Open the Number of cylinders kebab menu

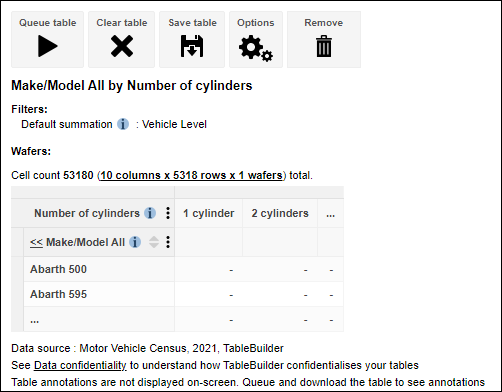click(x=168, y=213)
